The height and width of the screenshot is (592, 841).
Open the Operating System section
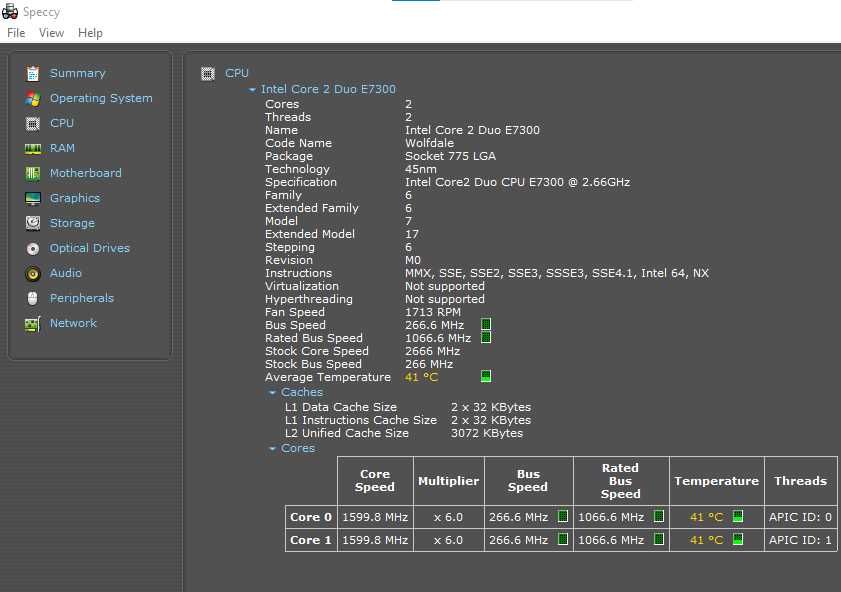[x=101, y=98]
